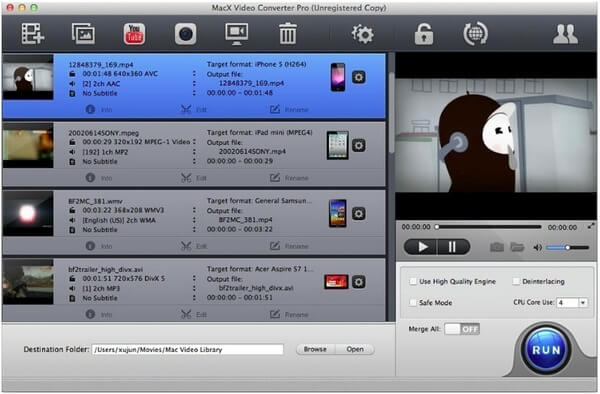Open video track selector for 20020614SONY.mpeg
Viewport: 600px width, 394px height.
pos(194,142)
